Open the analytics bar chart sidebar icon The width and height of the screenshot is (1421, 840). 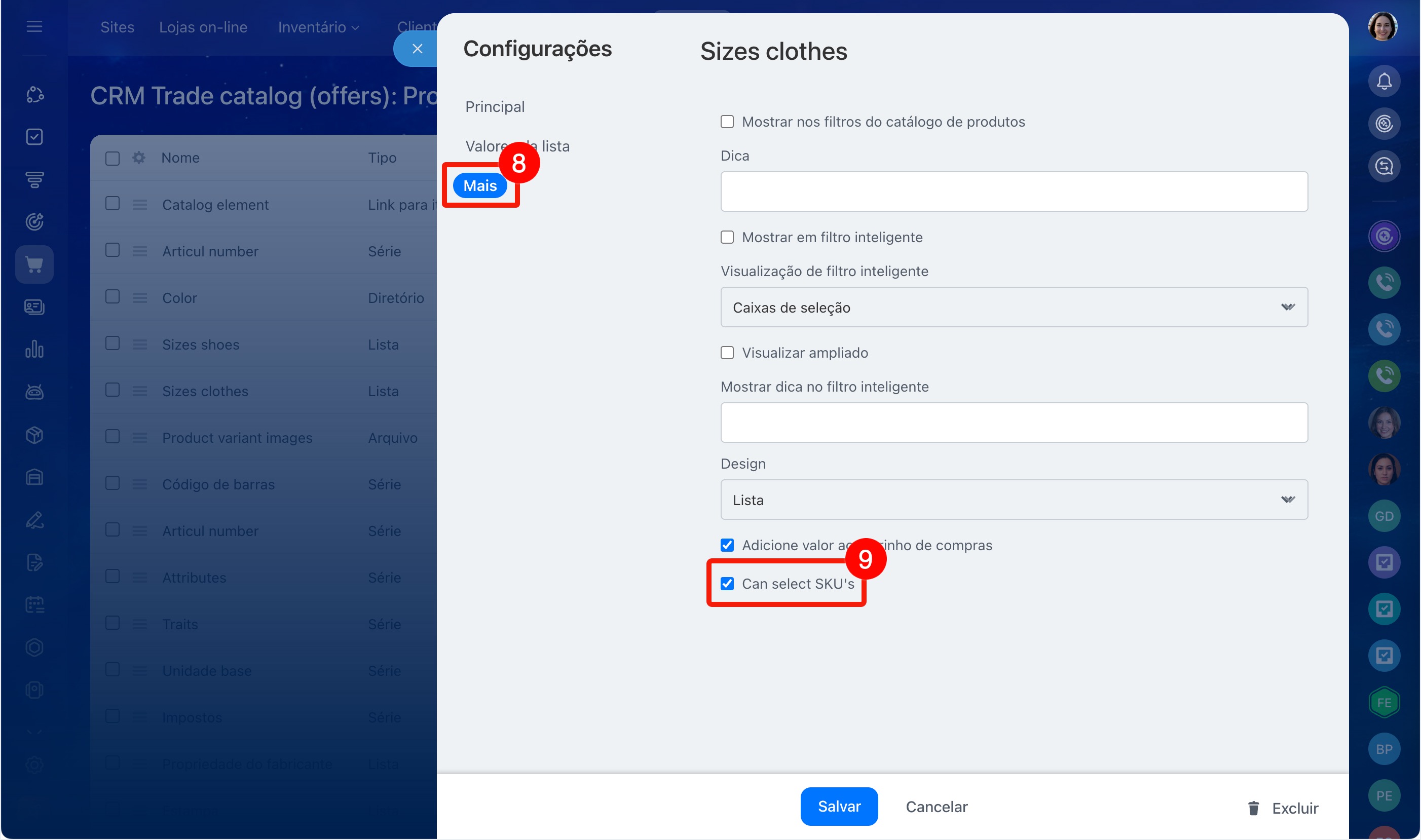pyautogui.click(x=34, y=349)
